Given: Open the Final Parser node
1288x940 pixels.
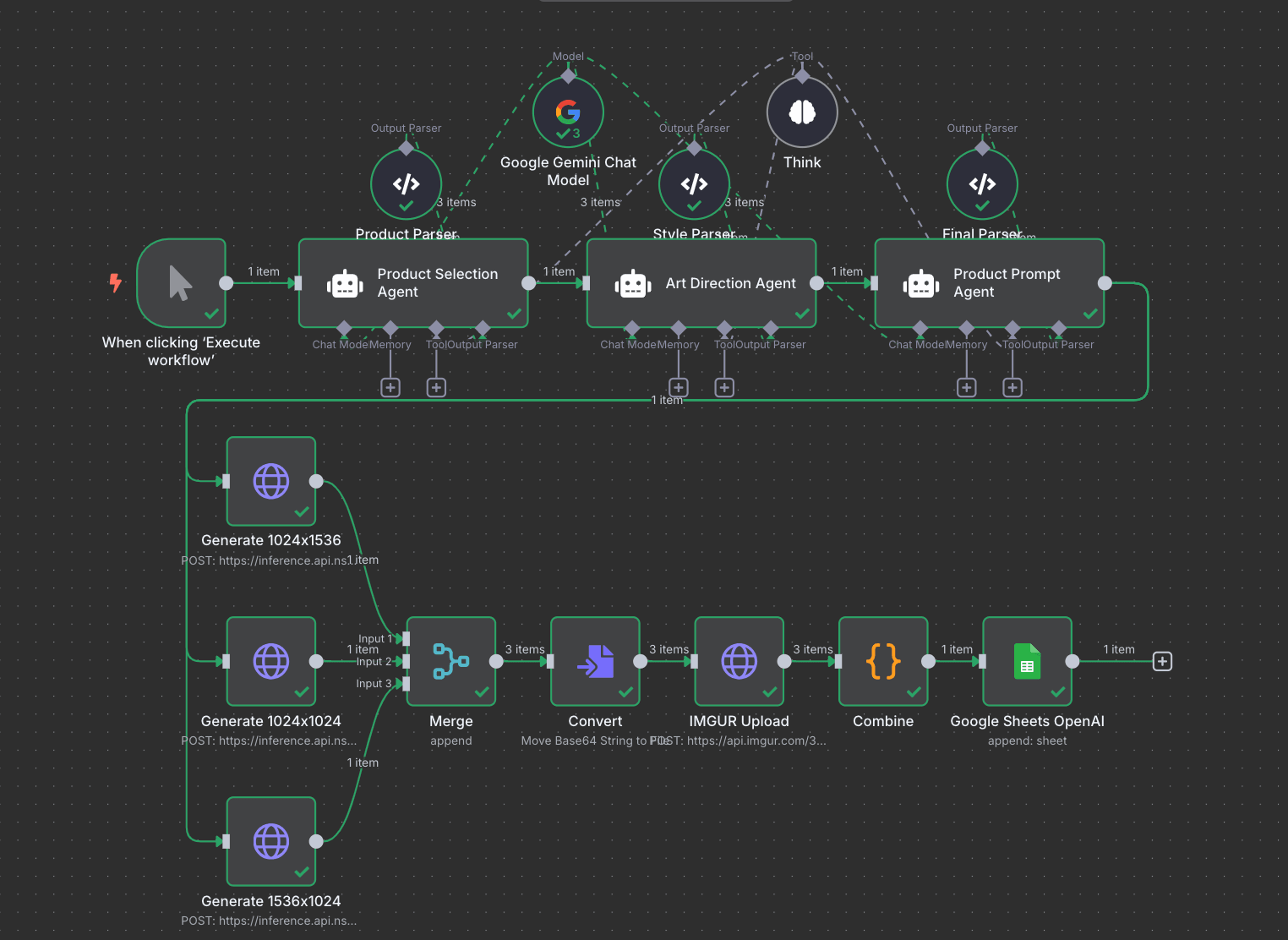Looking at the screenshot, I should [982, 183].
